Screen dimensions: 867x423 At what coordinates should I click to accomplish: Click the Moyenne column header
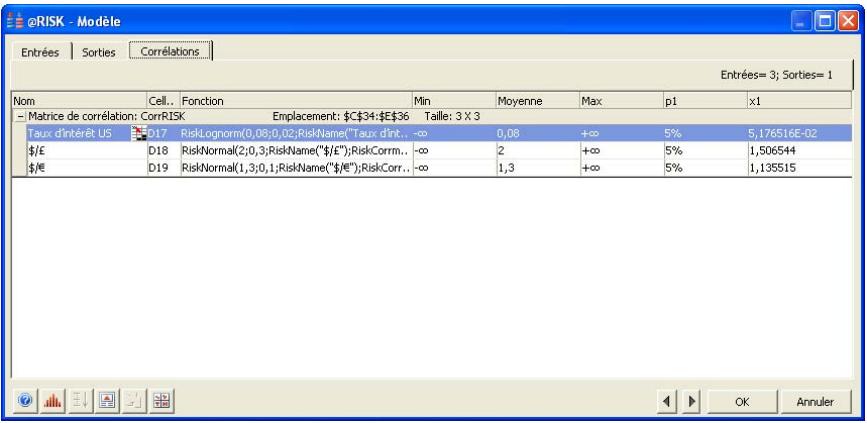[535, 101]
